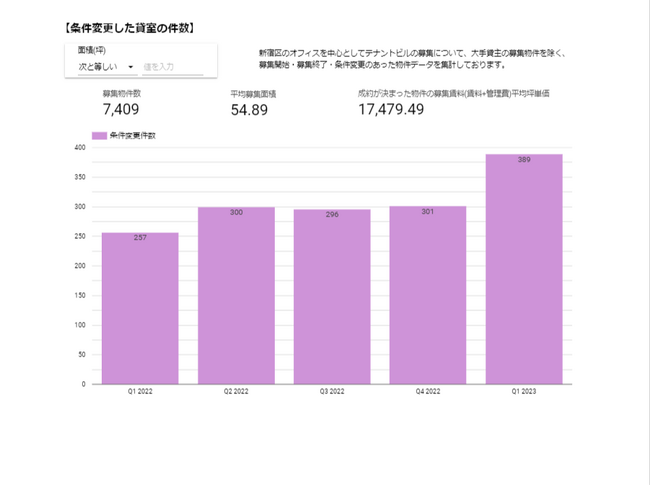The height and width of the screenshot is (485, 650).
Task: Click the Q1 2022 bar showing 257
Action: [x=140, y=308]
